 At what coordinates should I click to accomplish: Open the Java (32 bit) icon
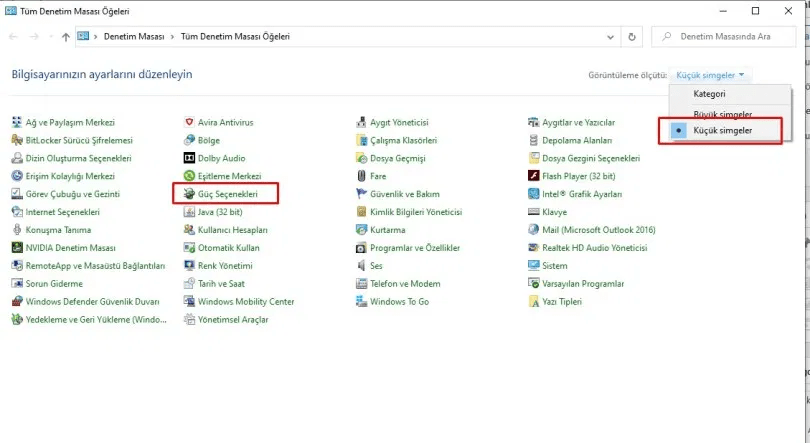[189, 212]
